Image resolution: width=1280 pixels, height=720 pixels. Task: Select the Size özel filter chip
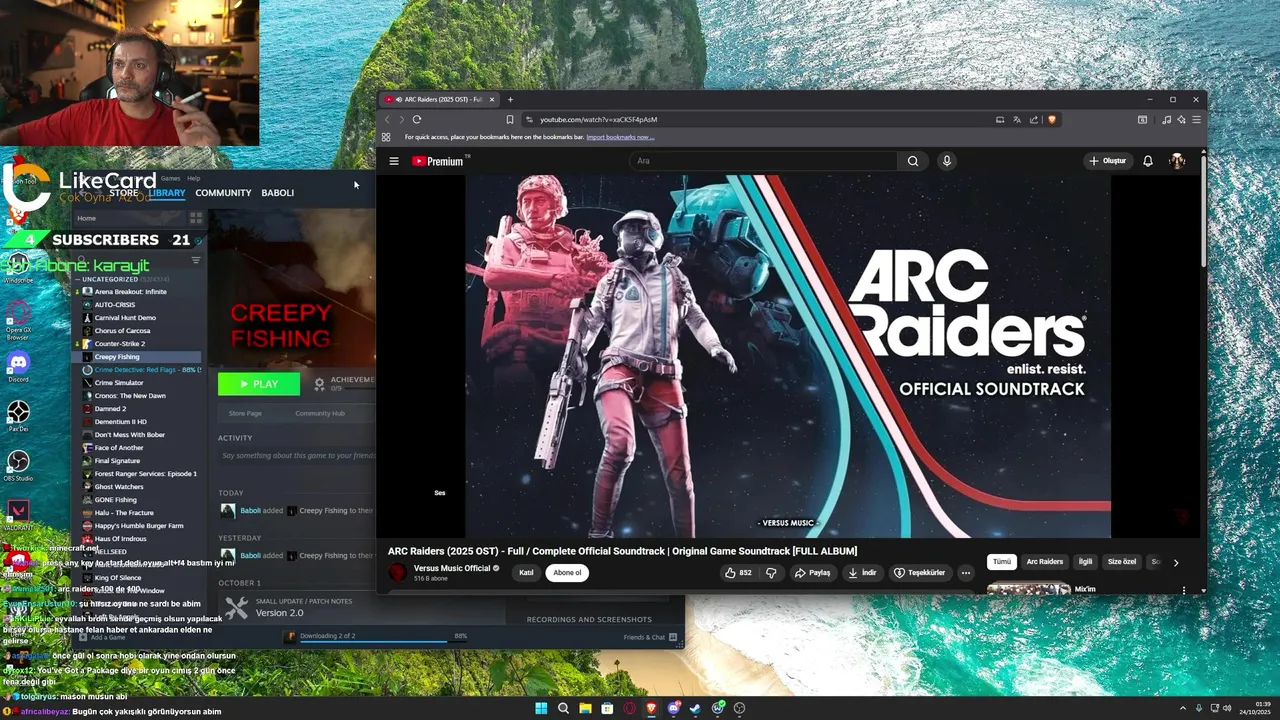pos(1122,562)
